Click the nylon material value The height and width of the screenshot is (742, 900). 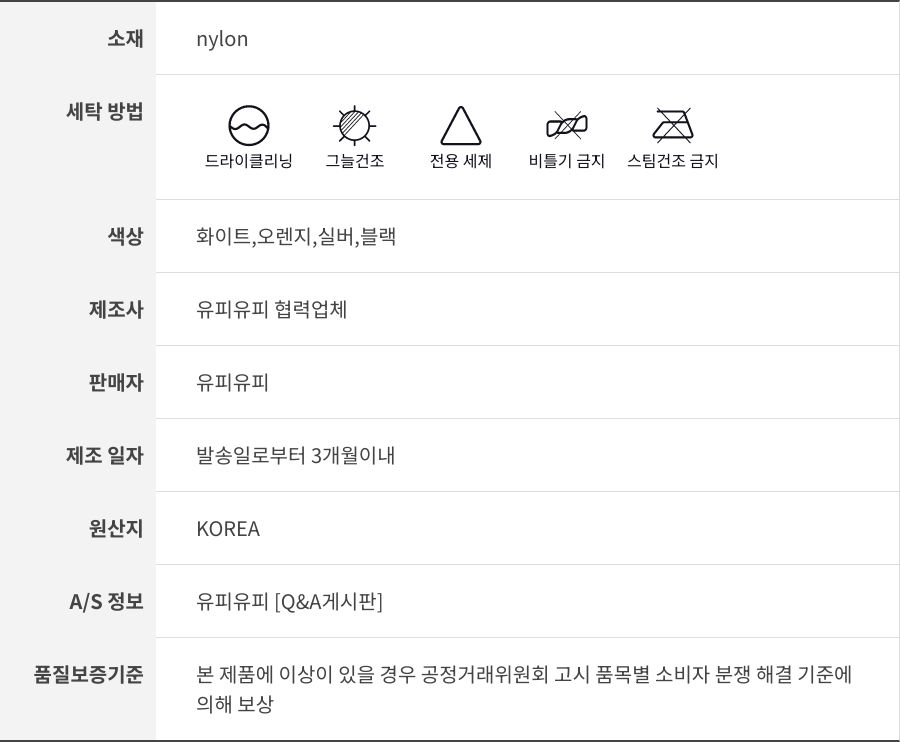(222, 39)
